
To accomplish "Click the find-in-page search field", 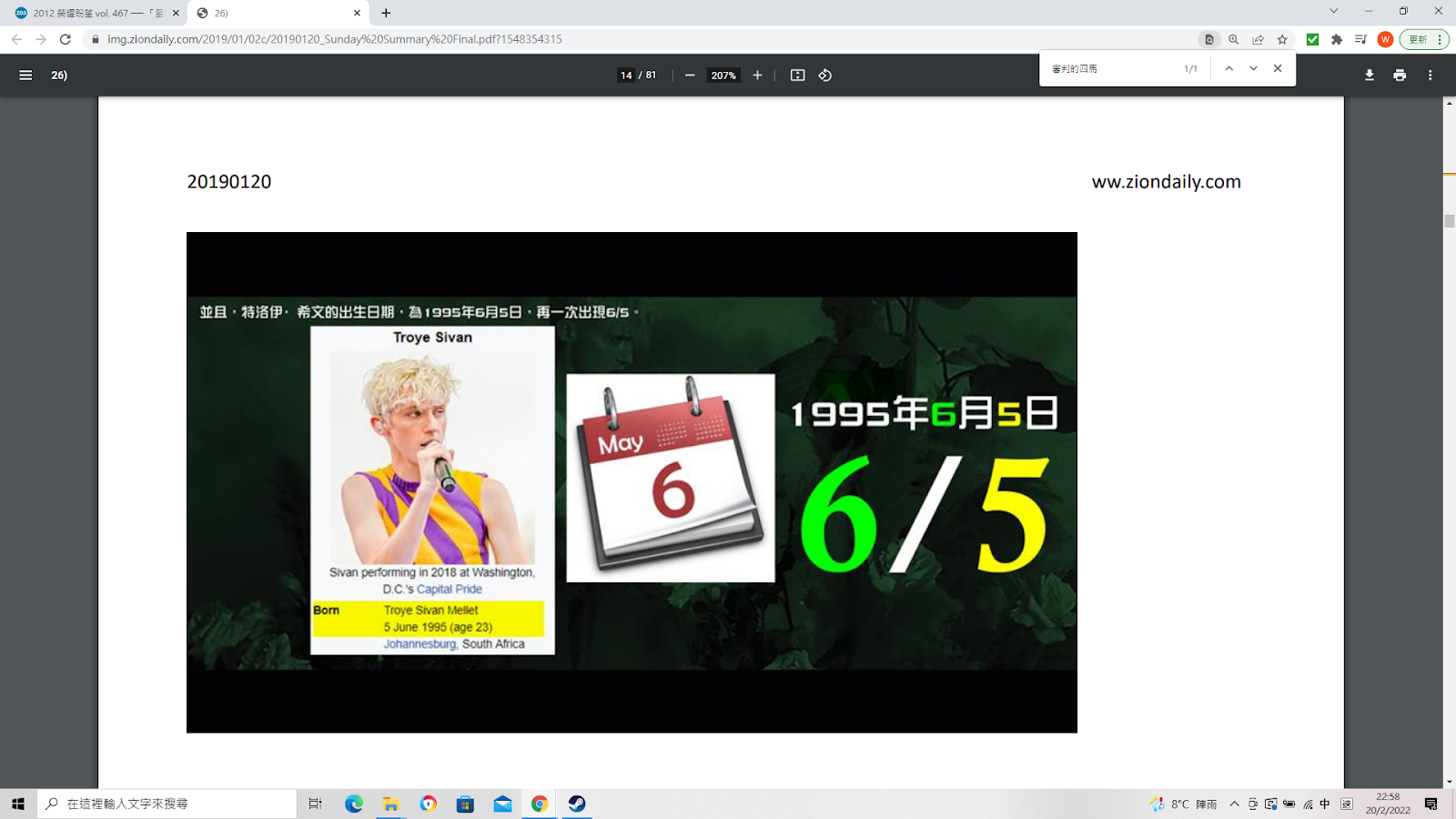I will click(1110, 68).
